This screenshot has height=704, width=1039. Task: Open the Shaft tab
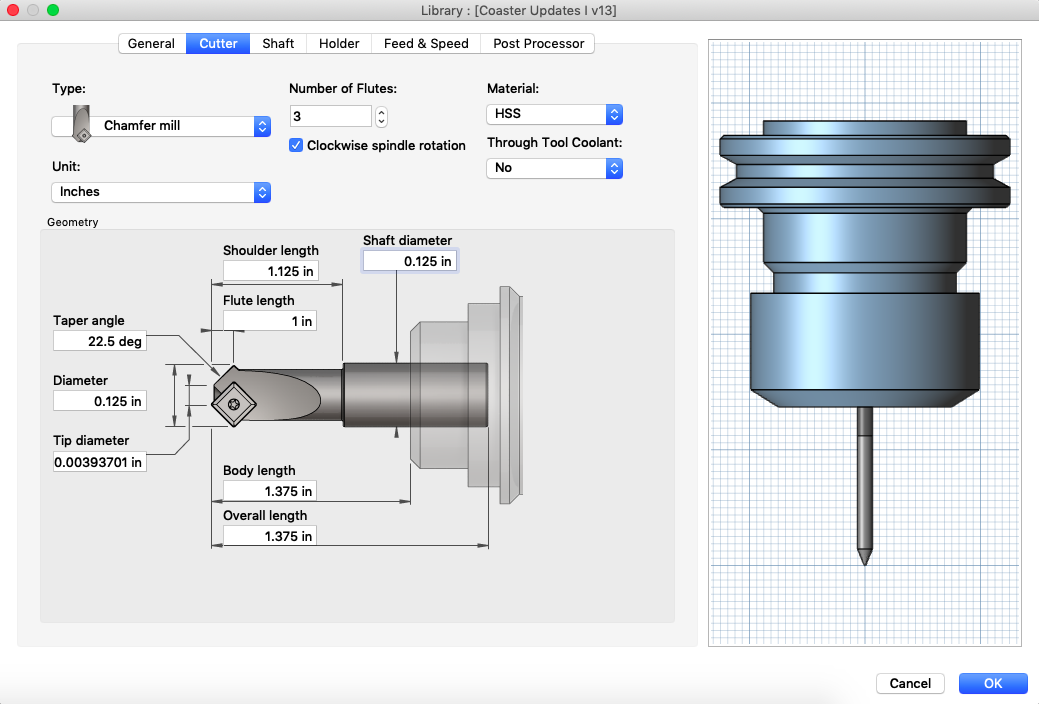point(278,44)
